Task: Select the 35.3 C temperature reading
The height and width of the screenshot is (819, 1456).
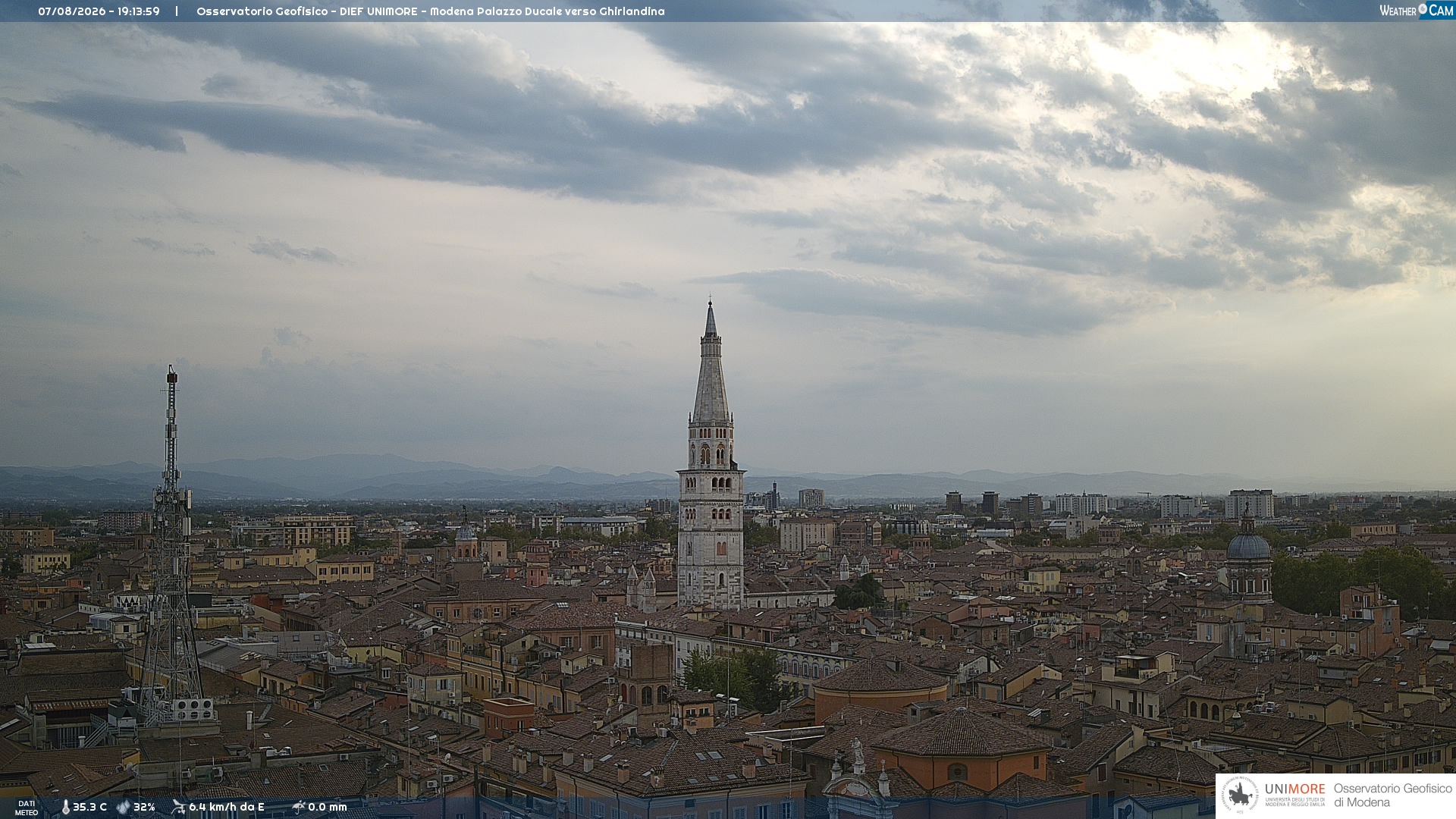Action: click(x=89, y=807)
